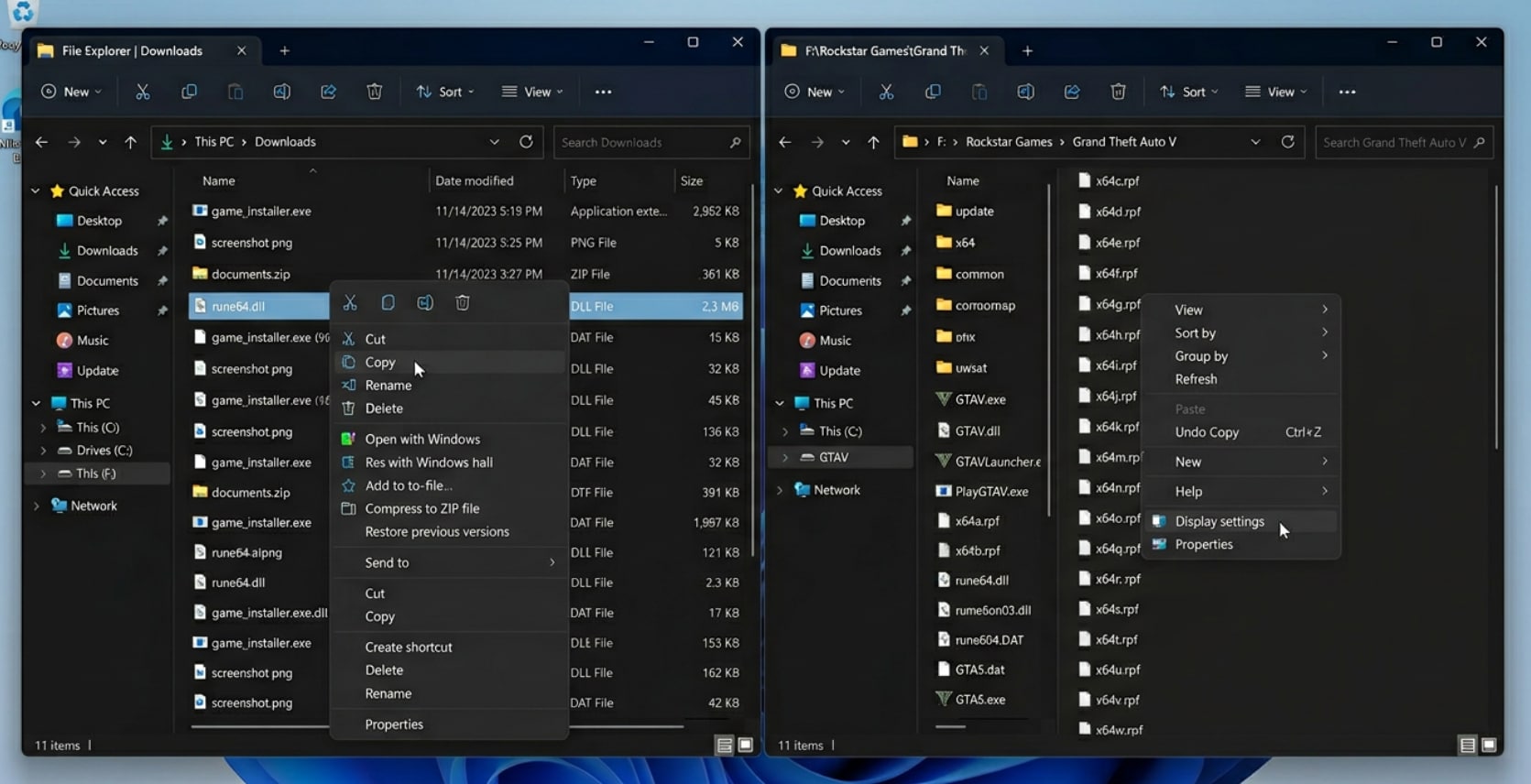
Task: Click Paste icon in Downloads window toolbar
Action: pyautogui.click(x=235, y=92)
